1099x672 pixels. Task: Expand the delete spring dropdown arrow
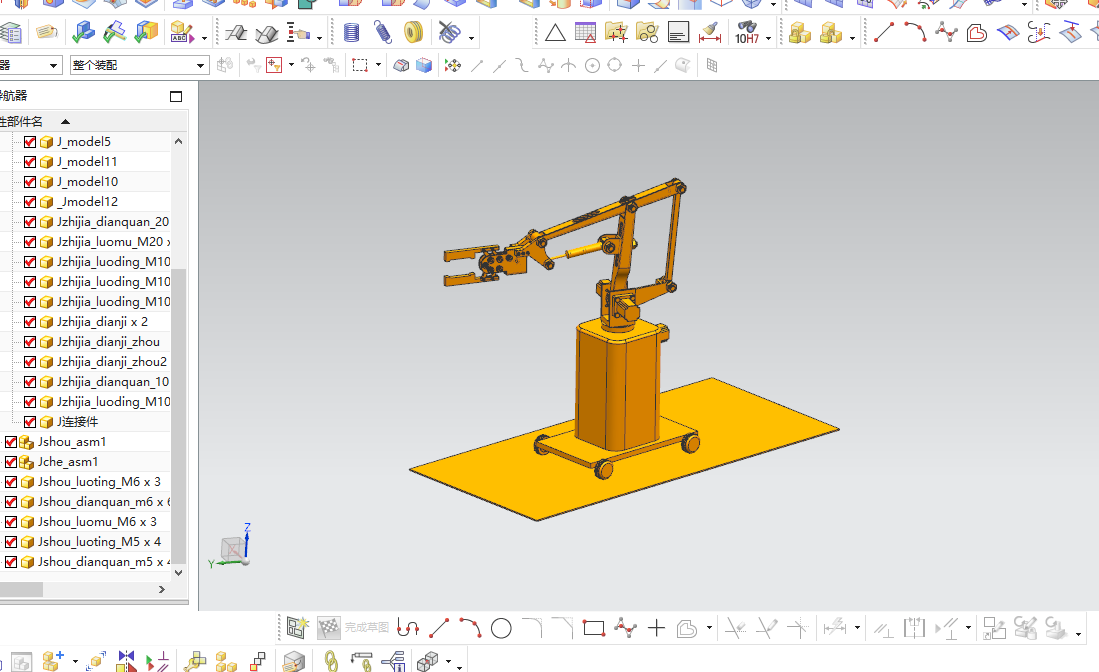(x=471, y=38)
